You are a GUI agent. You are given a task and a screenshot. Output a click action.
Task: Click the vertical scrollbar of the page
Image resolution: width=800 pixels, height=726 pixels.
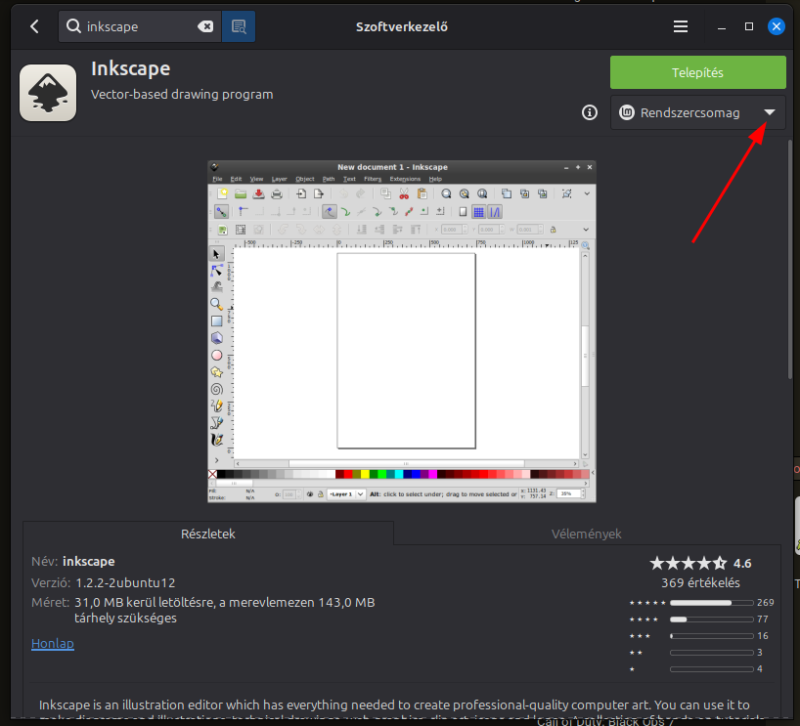point(790,260)
